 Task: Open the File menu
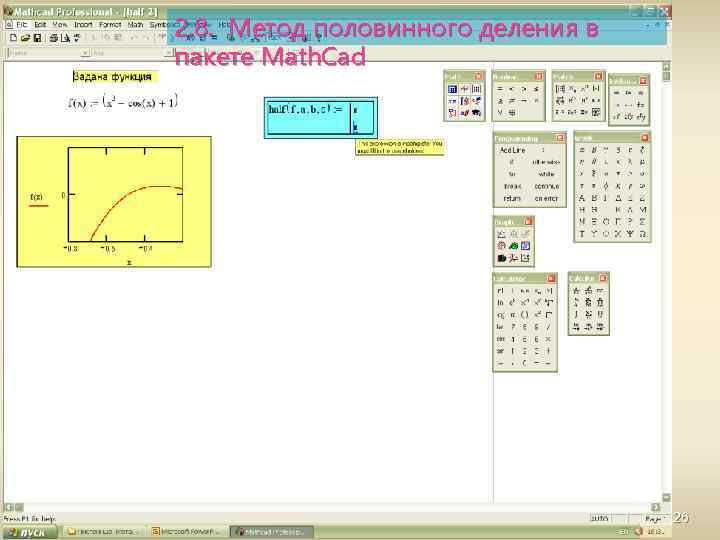pyautogui.click(x=22, y=24)
